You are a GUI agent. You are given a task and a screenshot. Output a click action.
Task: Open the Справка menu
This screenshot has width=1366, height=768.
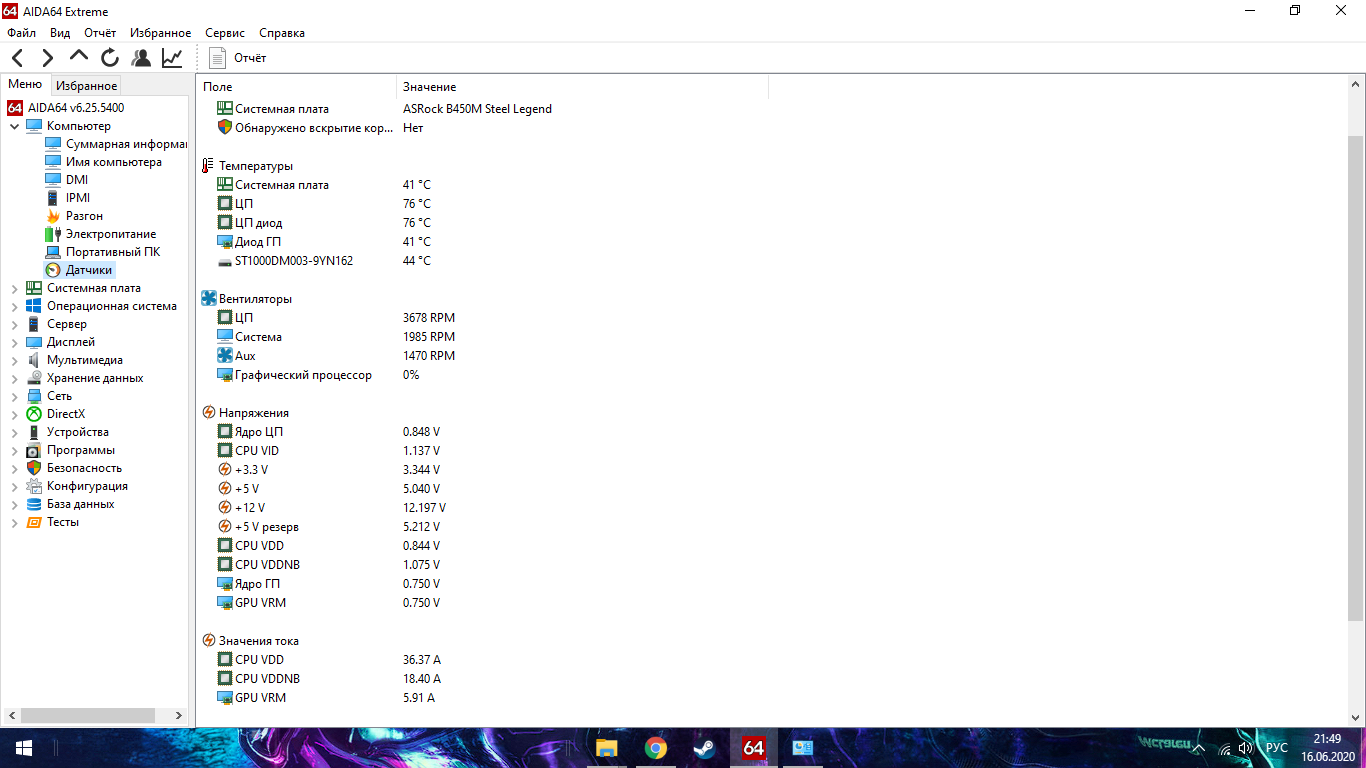[282, 33]
